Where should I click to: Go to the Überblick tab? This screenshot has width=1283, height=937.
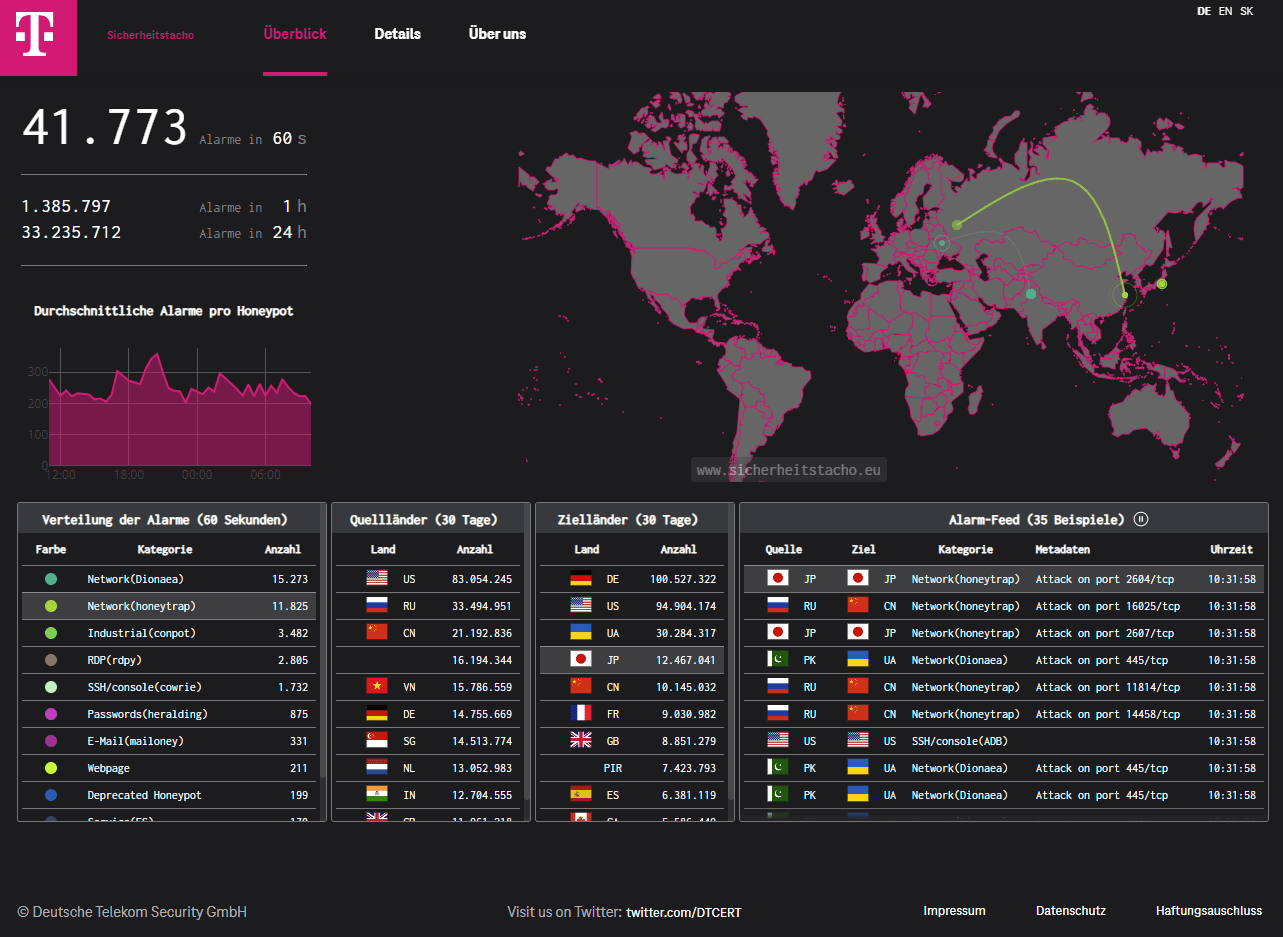pyautogui.click(x=295, y=34)
